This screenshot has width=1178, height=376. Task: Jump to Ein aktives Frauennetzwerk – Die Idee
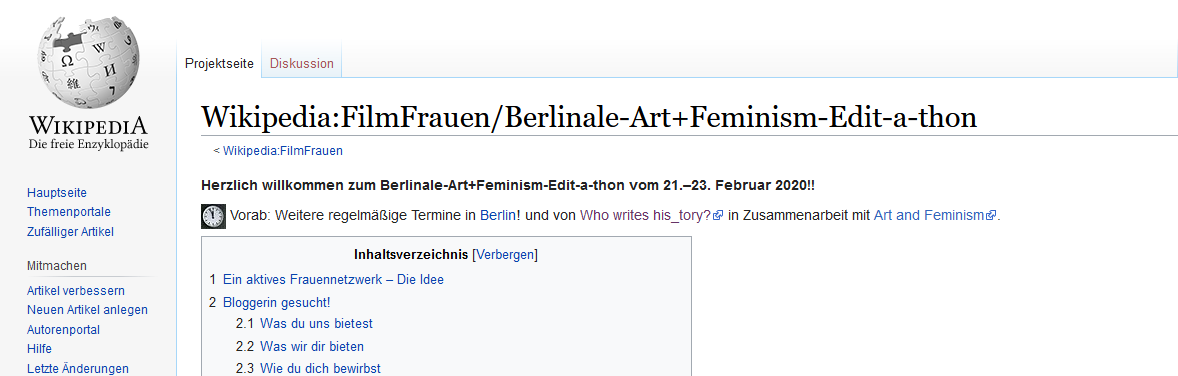coord(333,280)
